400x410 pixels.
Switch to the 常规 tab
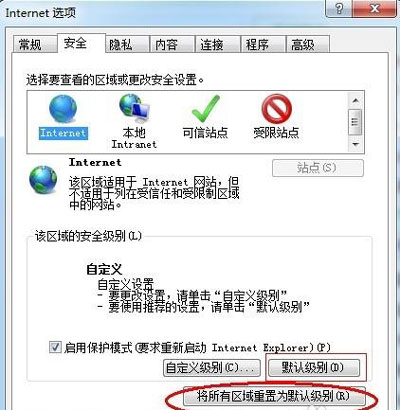[x=30, y=44]
